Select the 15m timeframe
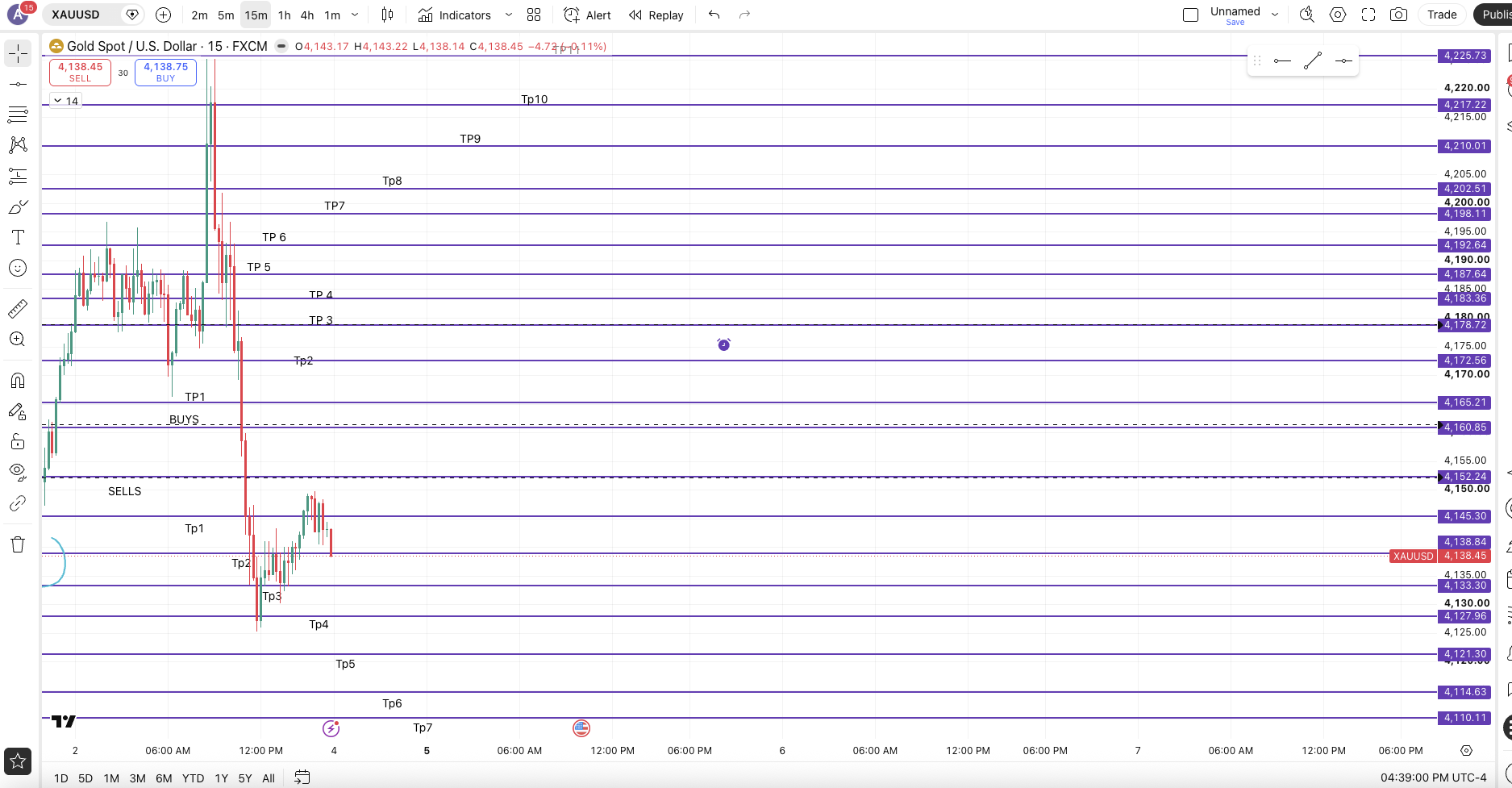Viewport: 1512px width, 788px height. pos(256,15)
